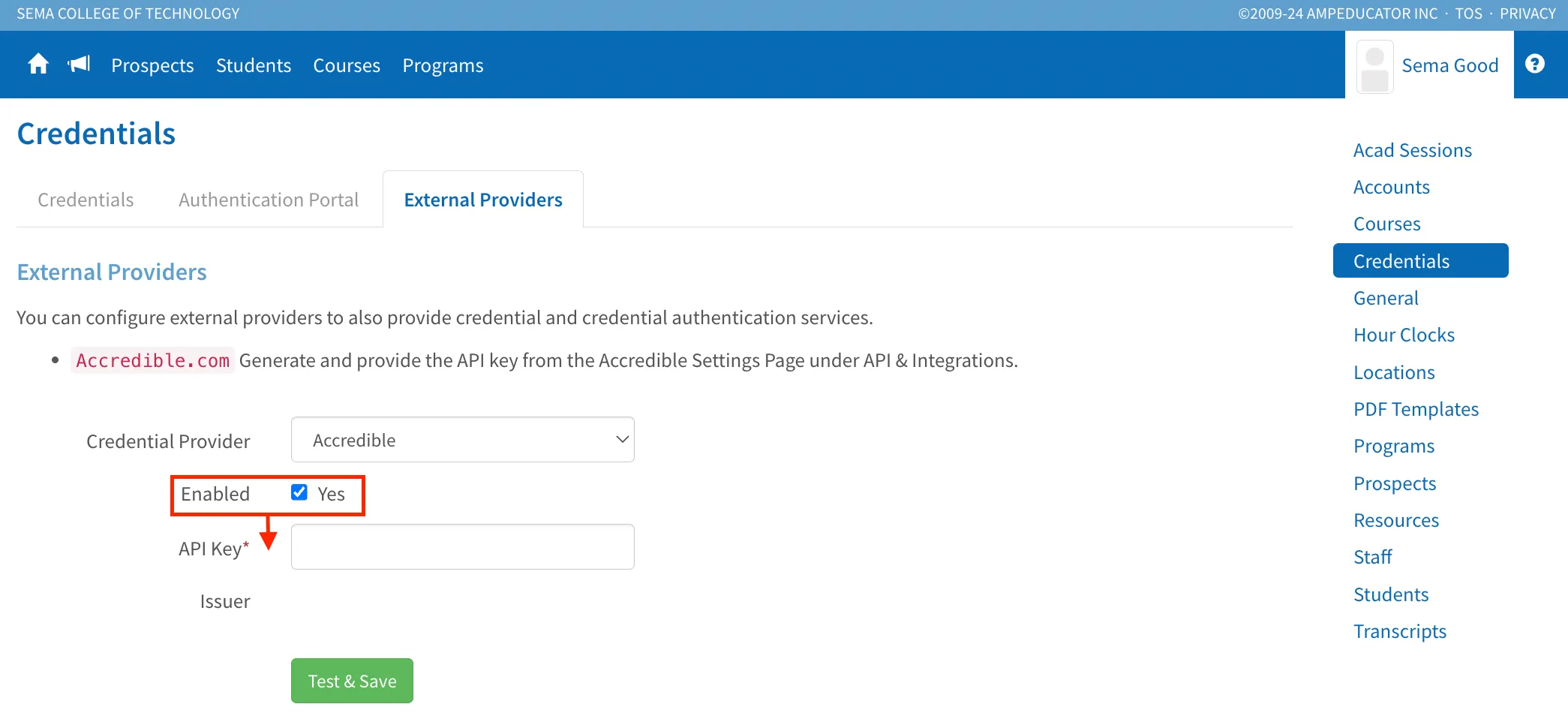Click the Credential Provider field label

click(x=168, y=441)
